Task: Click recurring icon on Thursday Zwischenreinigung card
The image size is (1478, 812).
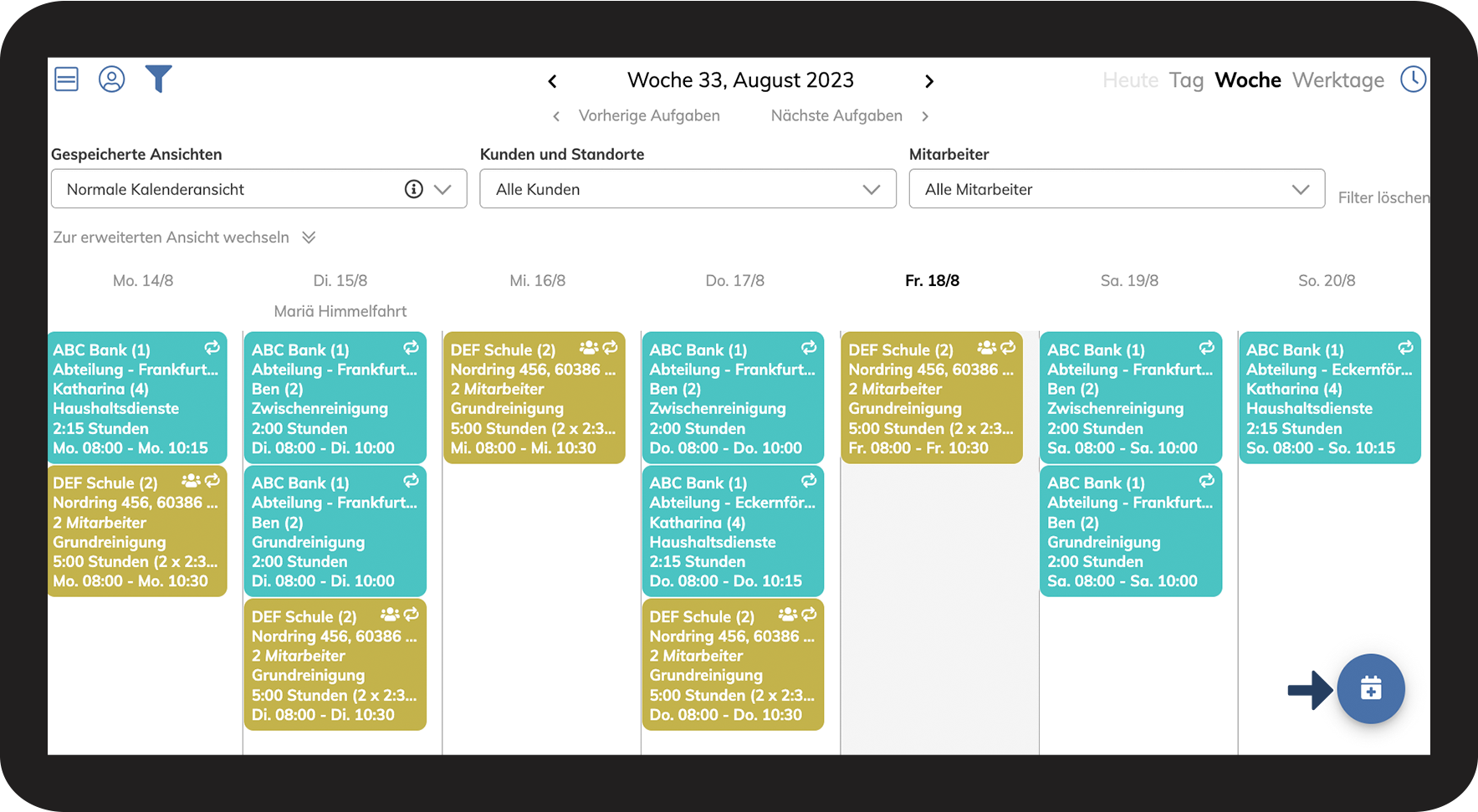Action: click(x=809, y=347)
